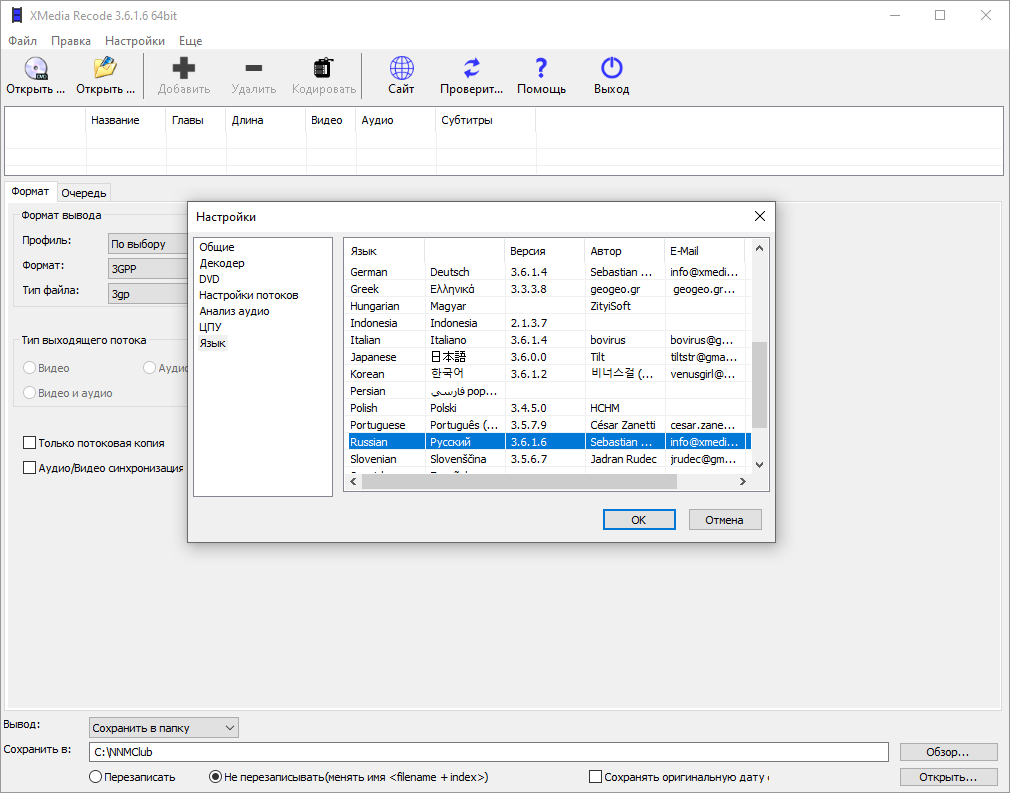1010x793 pixels.
Task: Click the Проверить update arrows icon
Action: click(x=472, y=68)
